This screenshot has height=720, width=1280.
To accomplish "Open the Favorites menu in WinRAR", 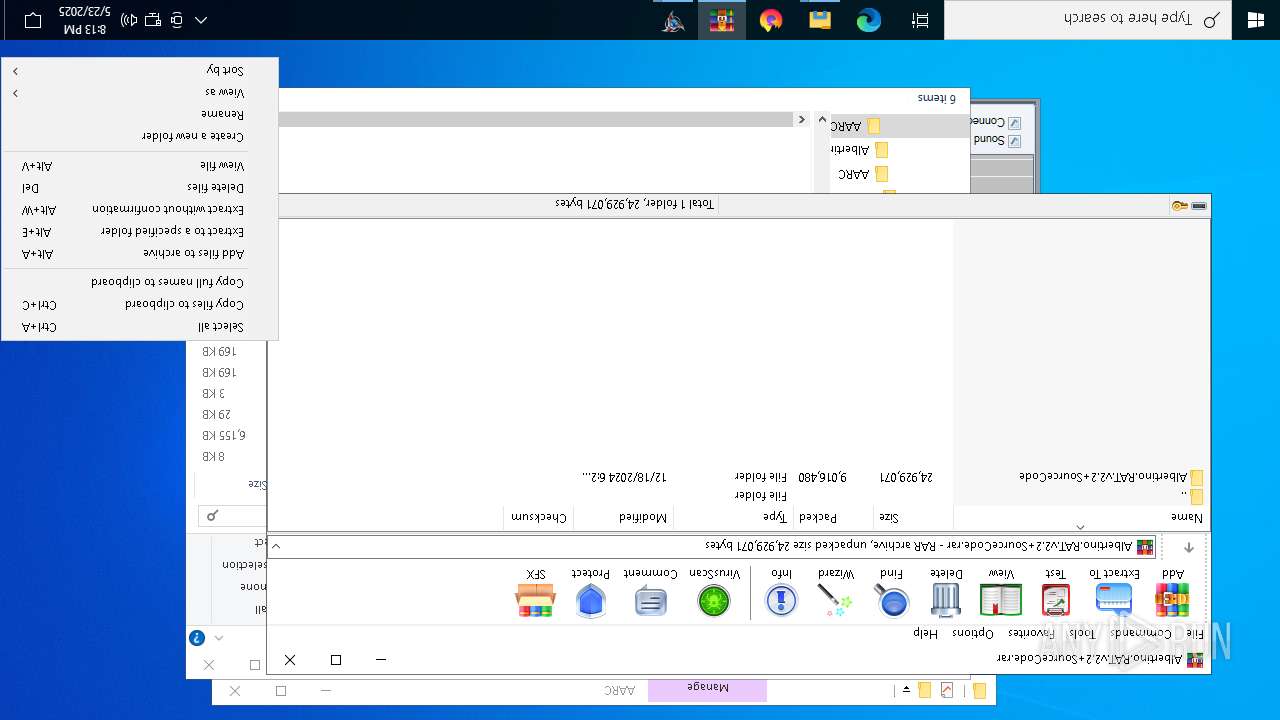I will click(1032, 633).
